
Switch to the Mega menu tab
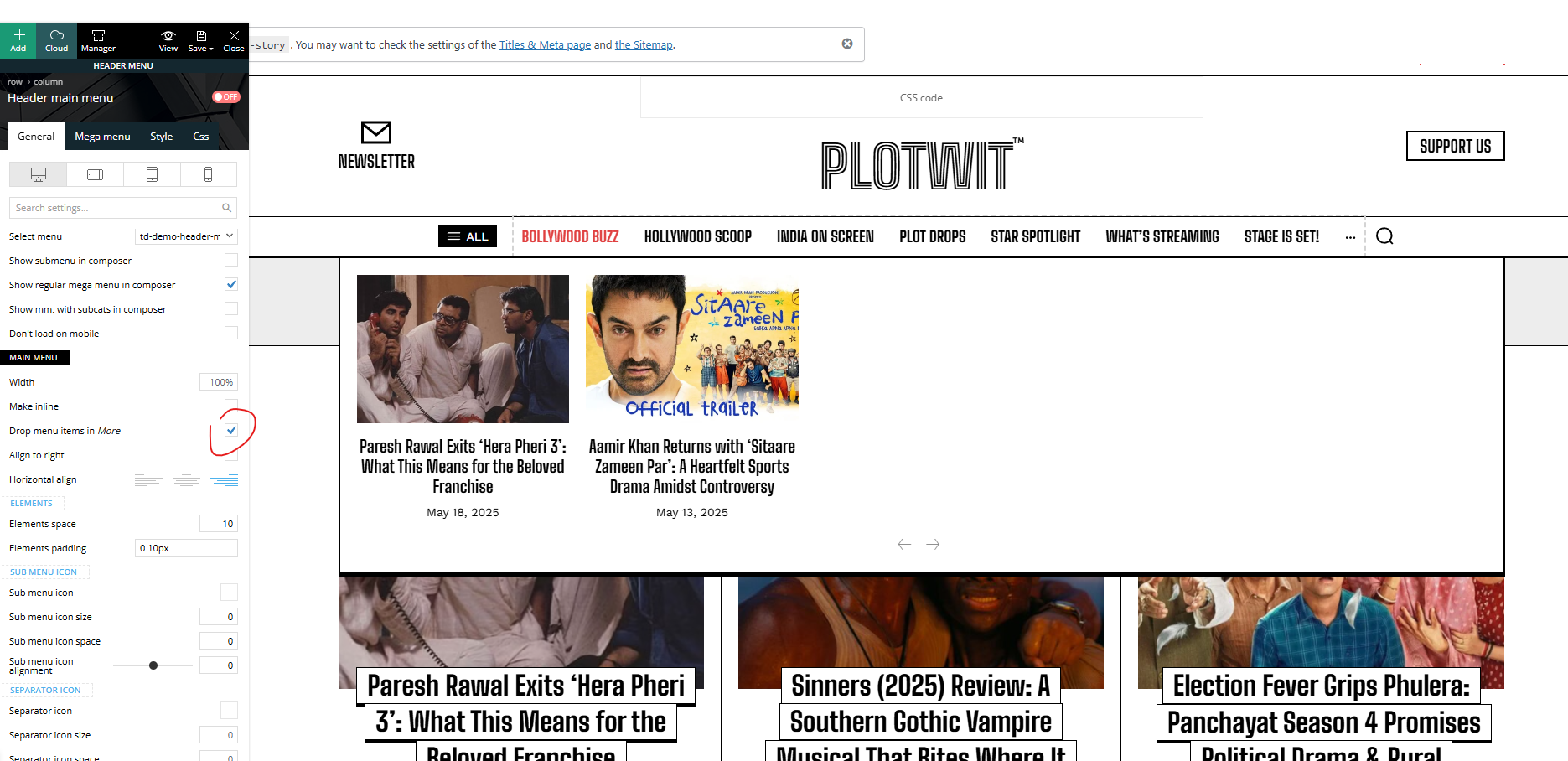click(x=102, y=137)
